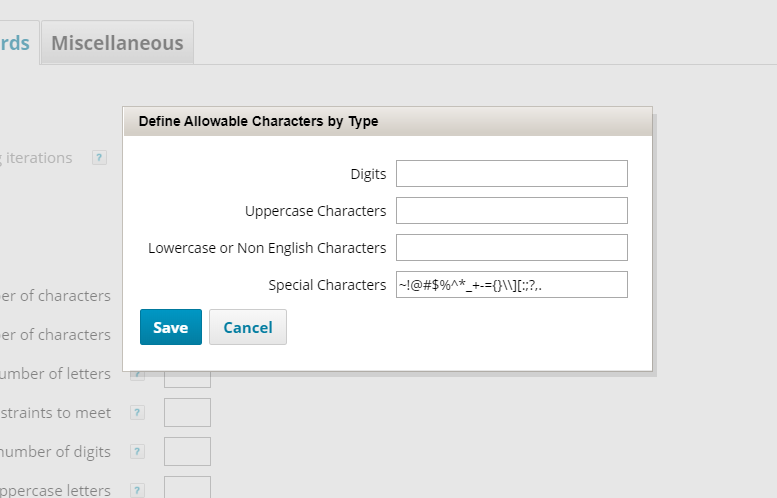Select the partially visible tab ending in 'rds'
Screen dimensions: 777x498
(15, 43)
